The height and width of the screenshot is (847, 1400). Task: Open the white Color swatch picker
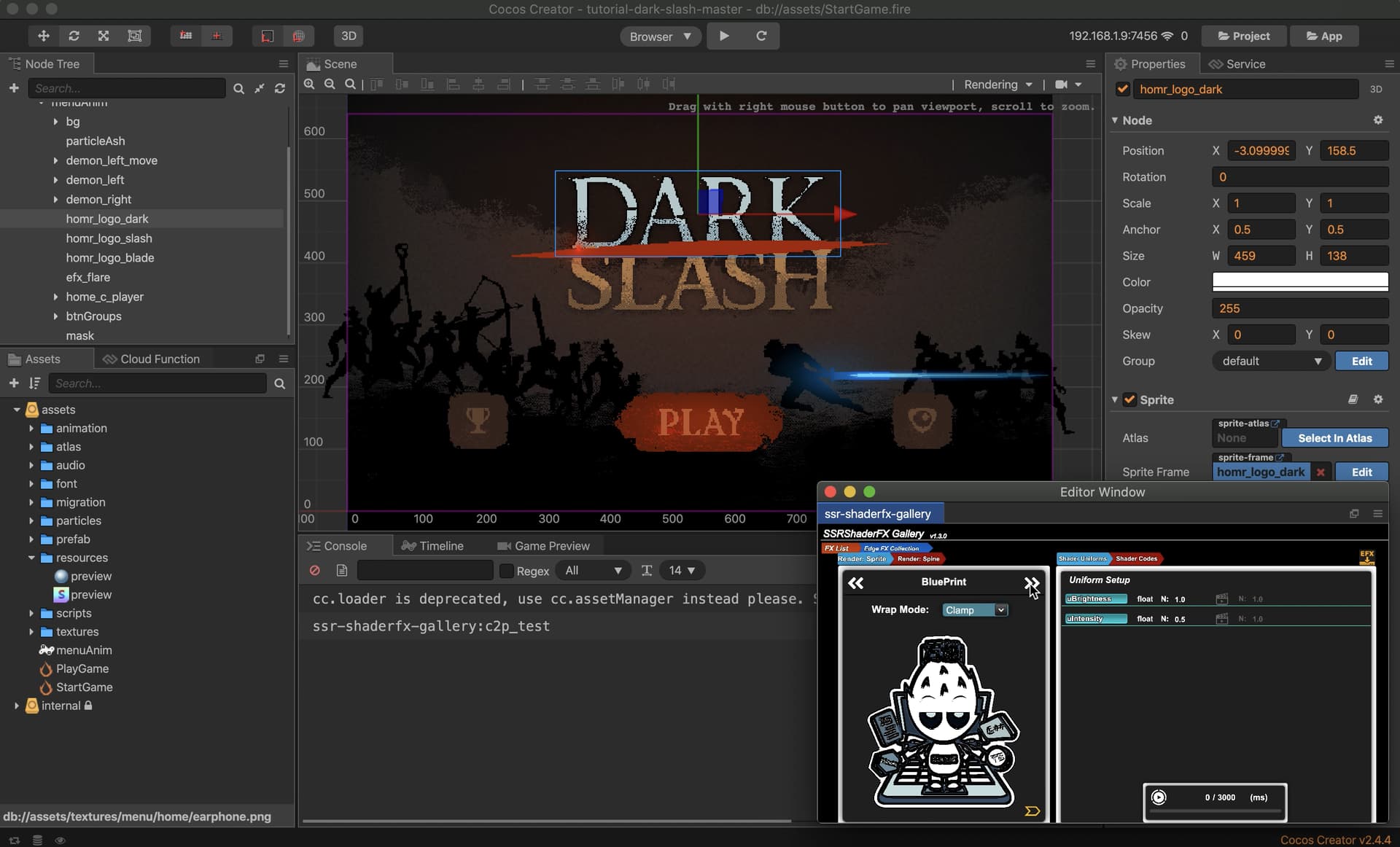coord(1299,282)
